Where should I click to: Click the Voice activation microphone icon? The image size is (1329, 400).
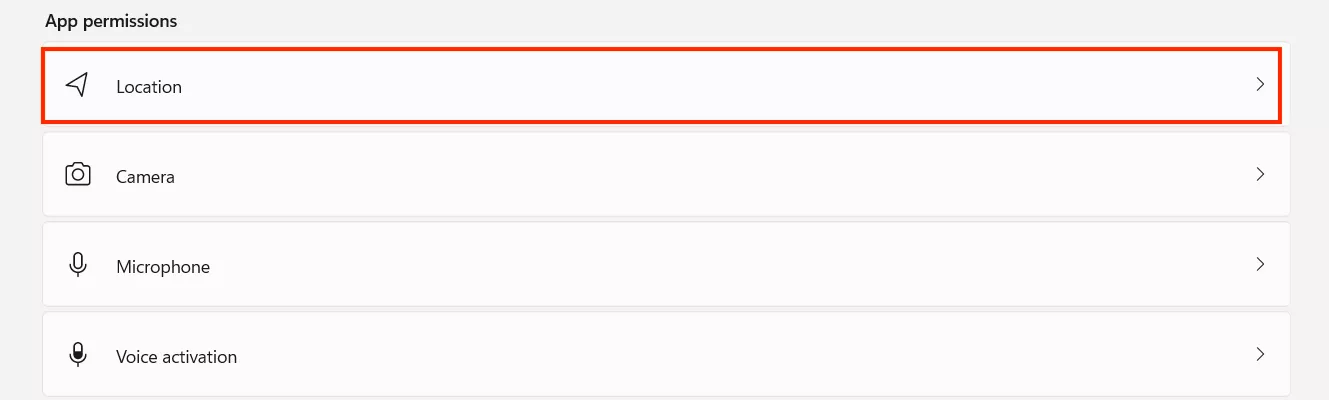pyautogui.click(x=77, y=355)
